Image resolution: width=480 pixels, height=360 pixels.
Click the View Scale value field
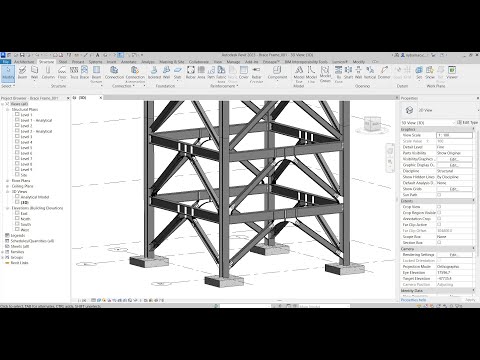click(454, 135)
